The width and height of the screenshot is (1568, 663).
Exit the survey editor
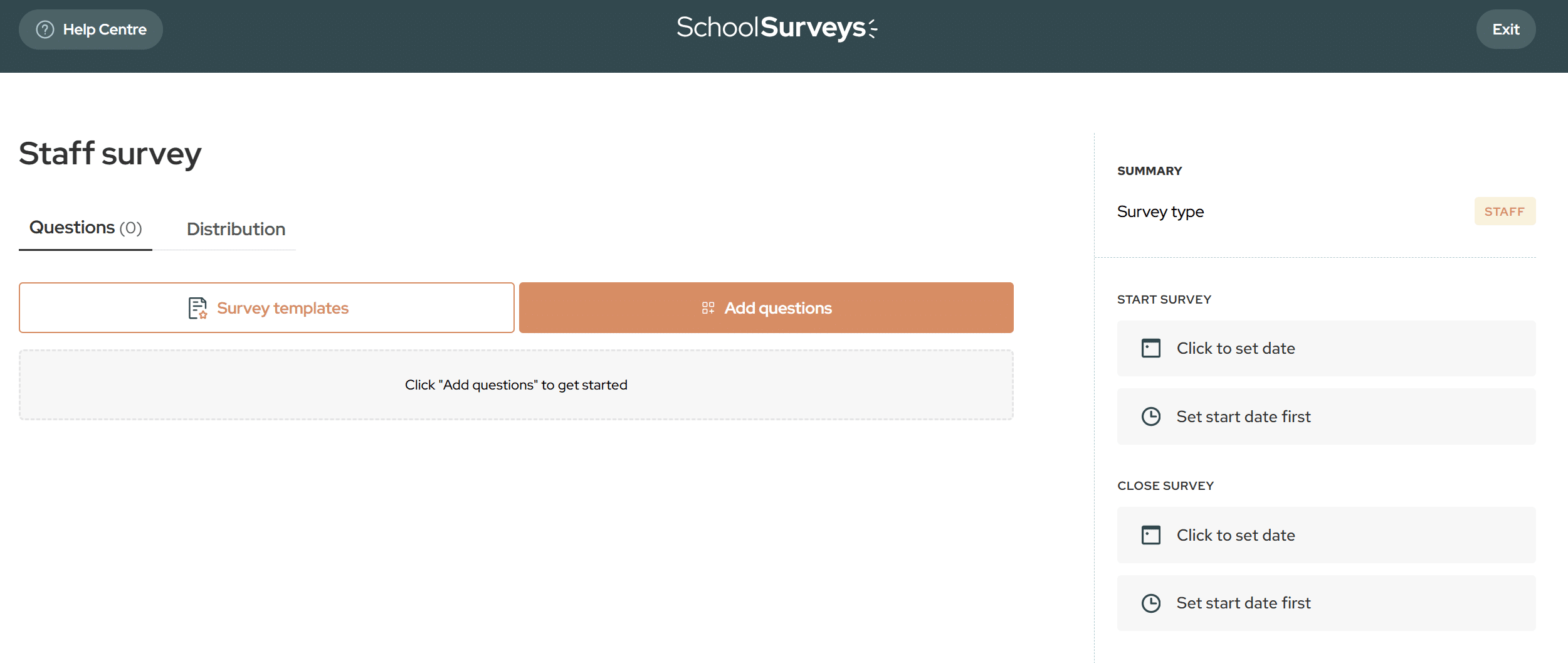click(x=1505, y=29)
